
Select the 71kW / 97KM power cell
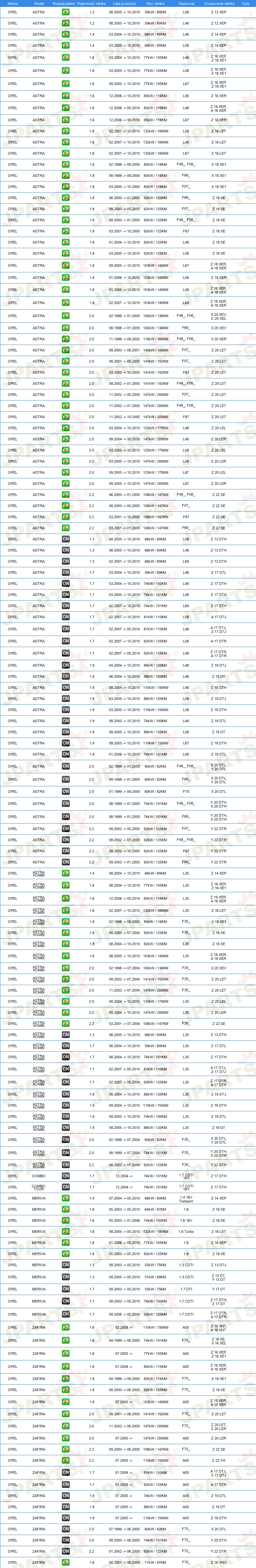(155, 1562)
